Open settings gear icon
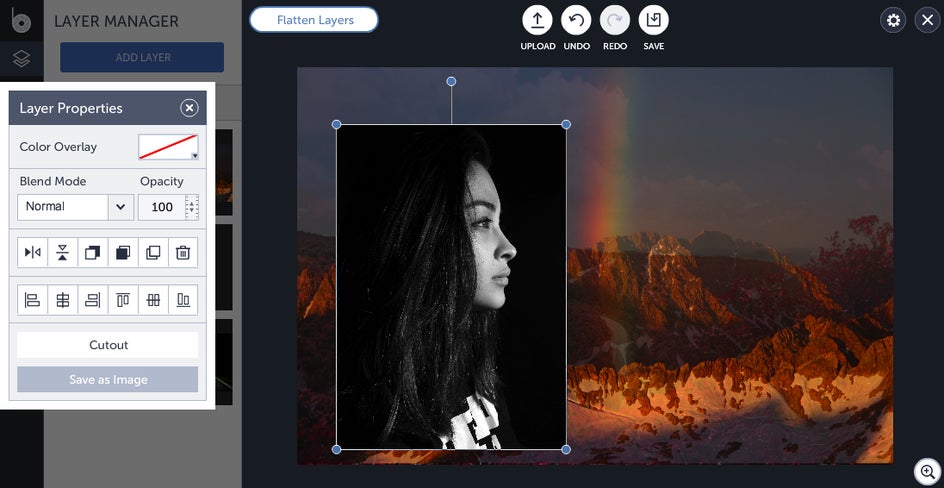Viewport: 944px width, 488px height. [893, 20]
